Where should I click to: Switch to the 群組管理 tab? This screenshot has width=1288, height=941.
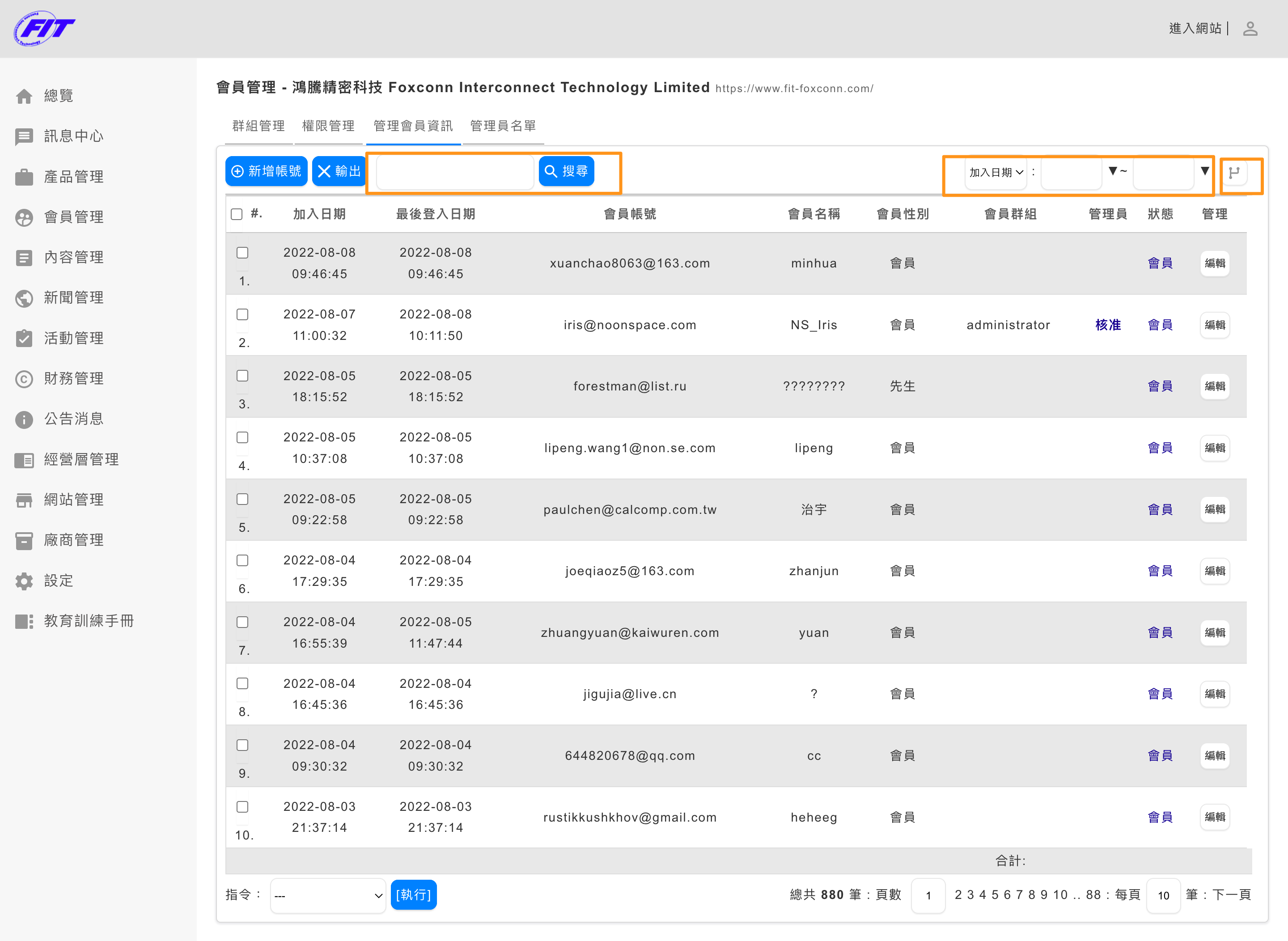coord(258,126)
